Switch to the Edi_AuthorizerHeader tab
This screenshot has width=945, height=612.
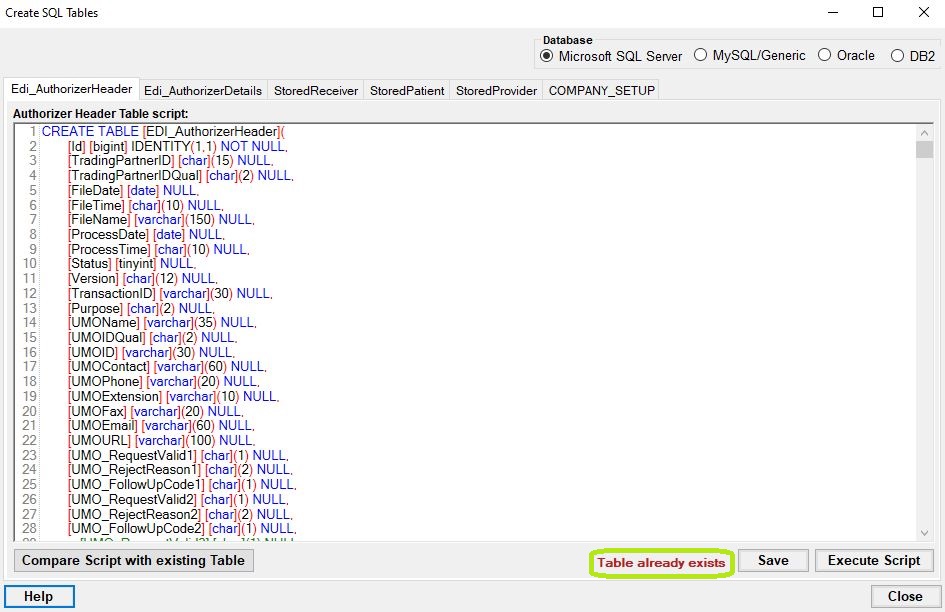pos(72,89)
